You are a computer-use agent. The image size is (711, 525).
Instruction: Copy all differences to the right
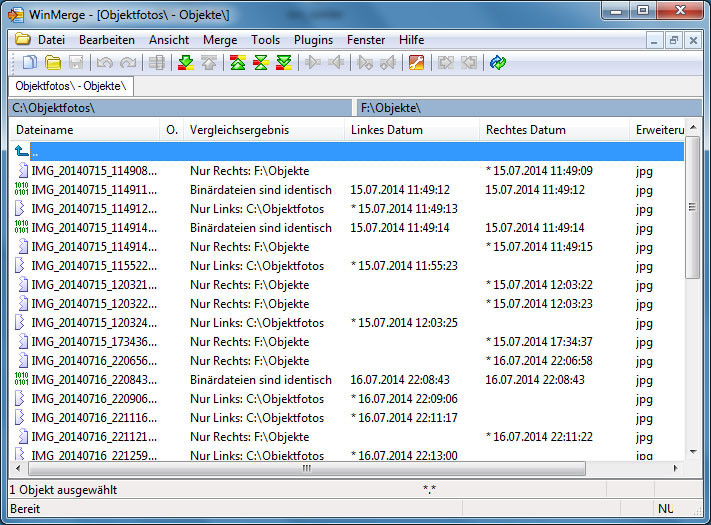pos(446,62)
